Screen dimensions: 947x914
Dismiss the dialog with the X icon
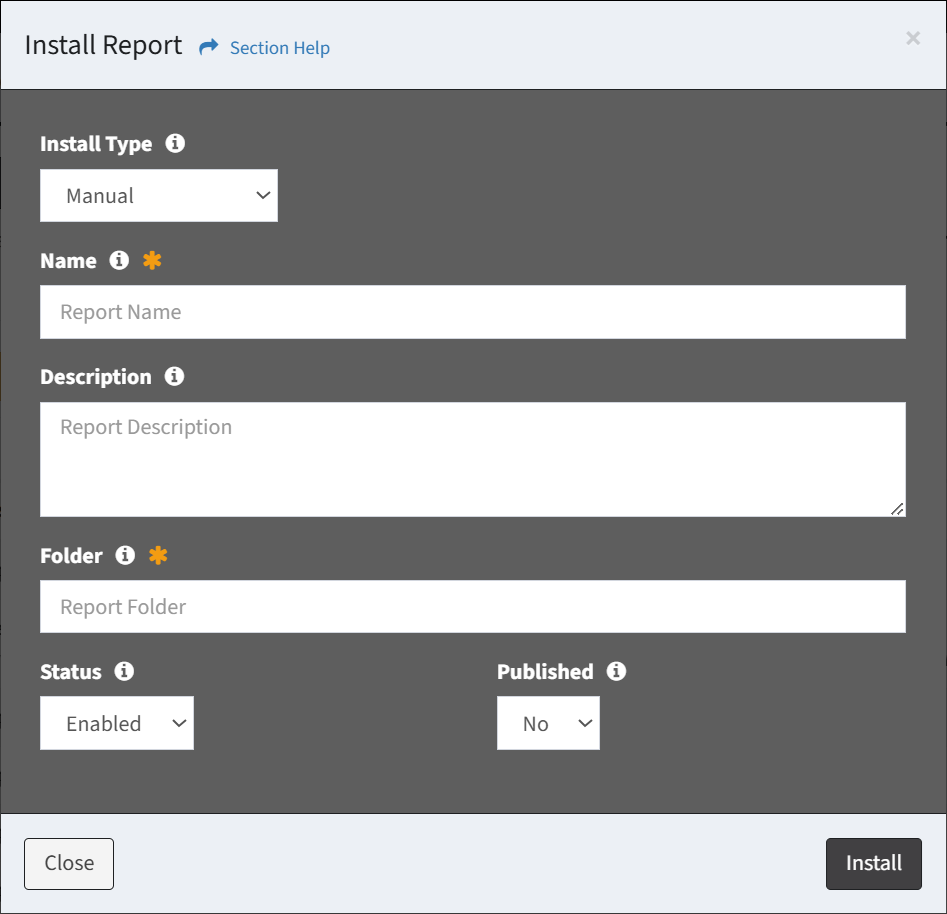(913, 38)
